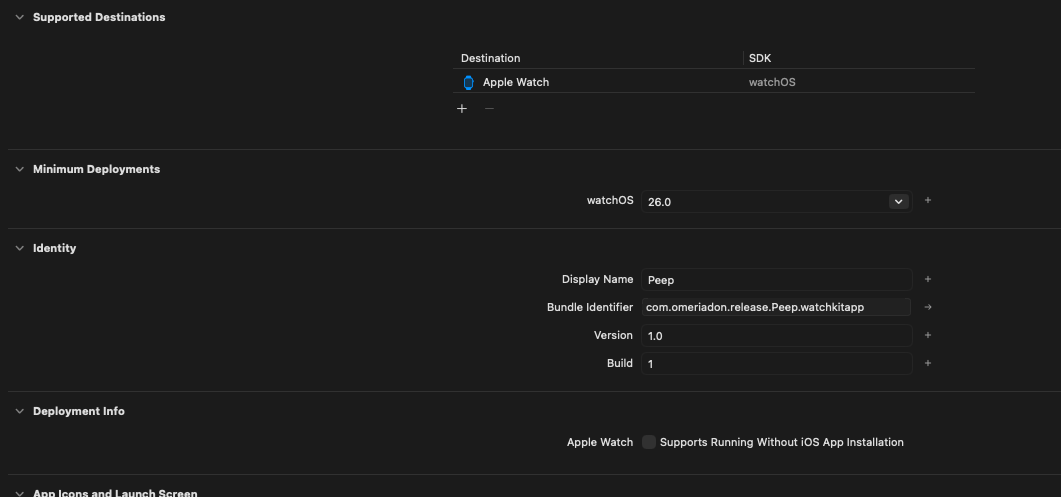Remove selected destination with minus button
Image resolution: width=1061 pixels, height=497 pixels.
tap(489, 108)
